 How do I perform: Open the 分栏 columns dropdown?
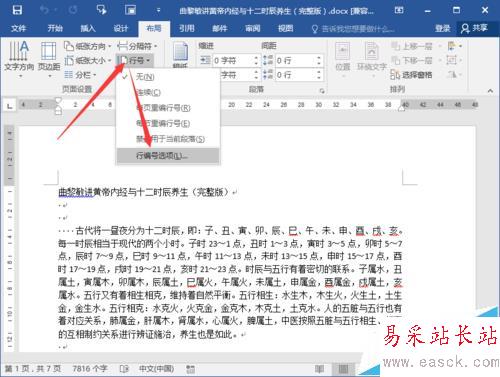80,75
